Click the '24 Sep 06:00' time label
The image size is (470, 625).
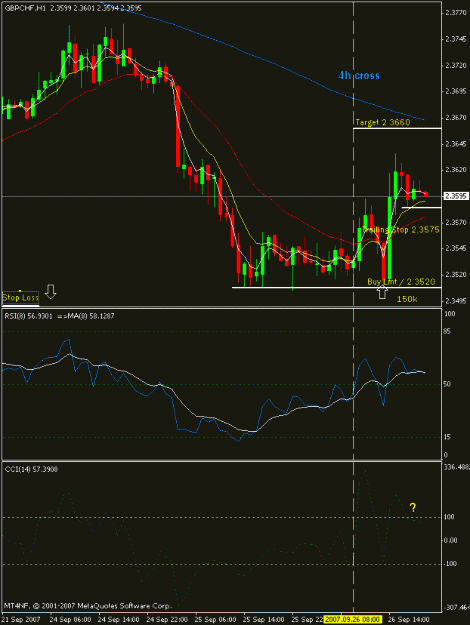(x=70, y=620)
